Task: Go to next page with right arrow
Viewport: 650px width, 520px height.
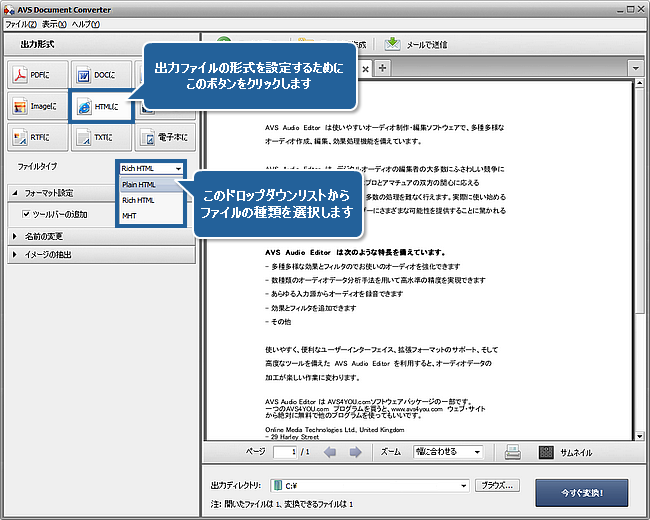Action: point(355,452)
